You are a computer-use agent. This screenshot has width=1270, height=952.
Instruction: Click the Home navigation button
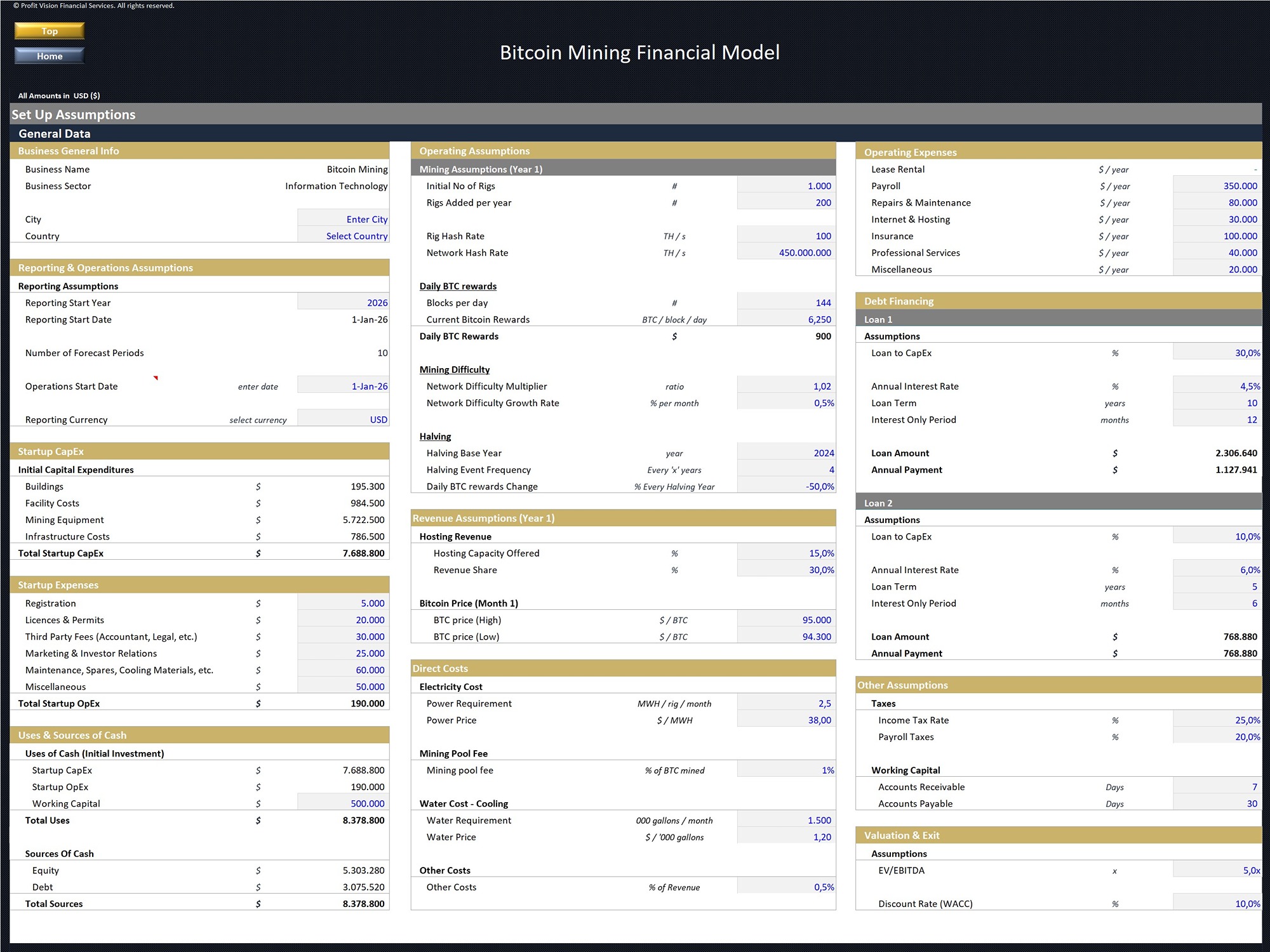49,56
